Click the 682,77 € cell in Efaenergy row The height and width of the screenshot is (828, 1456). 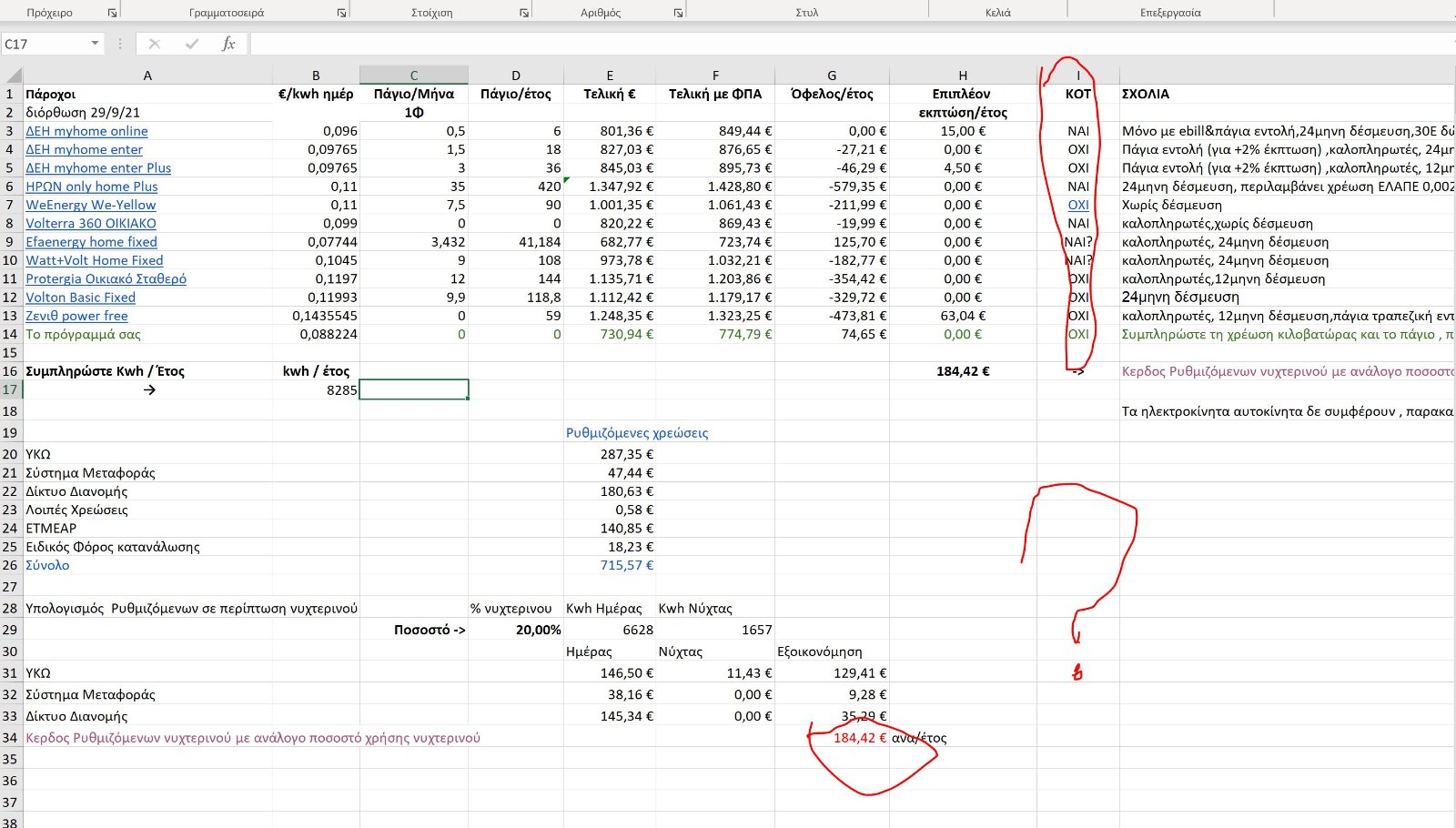pyautogui.click(x=610, y=242)
